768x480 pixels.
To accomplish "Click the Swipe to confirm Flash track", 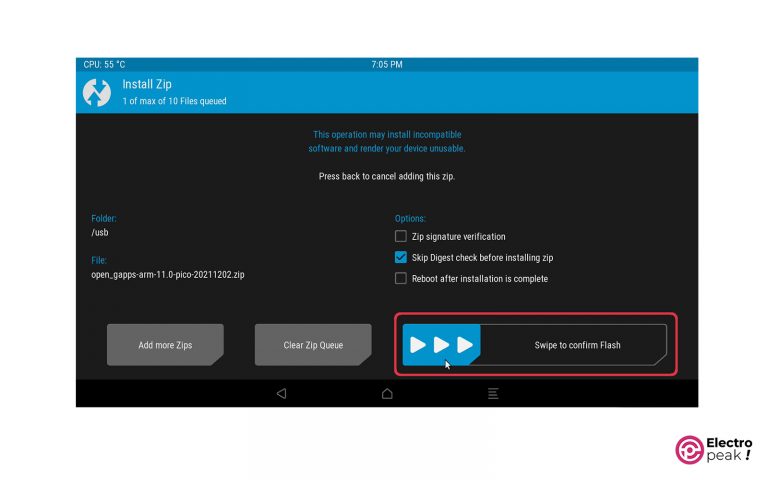I will (534, 345).
